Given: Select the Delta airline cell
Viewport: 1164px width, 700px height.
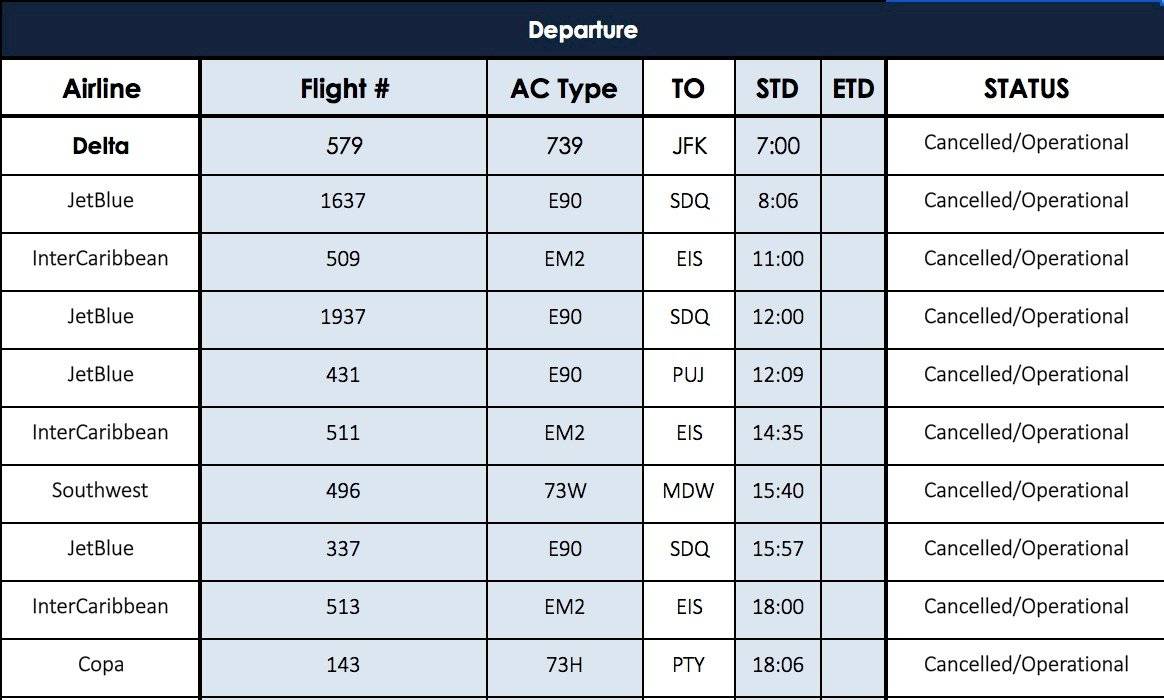Looking at the screenshot, I should point(100,145).
